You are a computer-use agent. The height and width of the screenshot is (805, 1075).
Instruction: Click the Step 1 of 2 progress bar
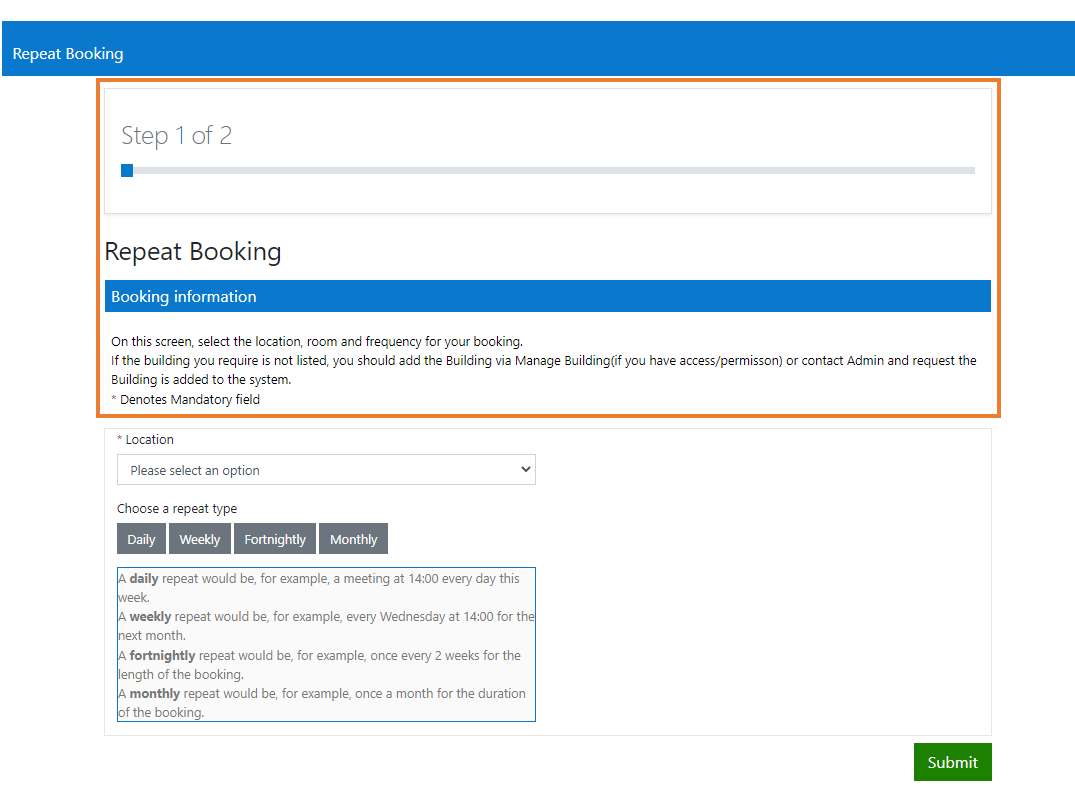548,171
